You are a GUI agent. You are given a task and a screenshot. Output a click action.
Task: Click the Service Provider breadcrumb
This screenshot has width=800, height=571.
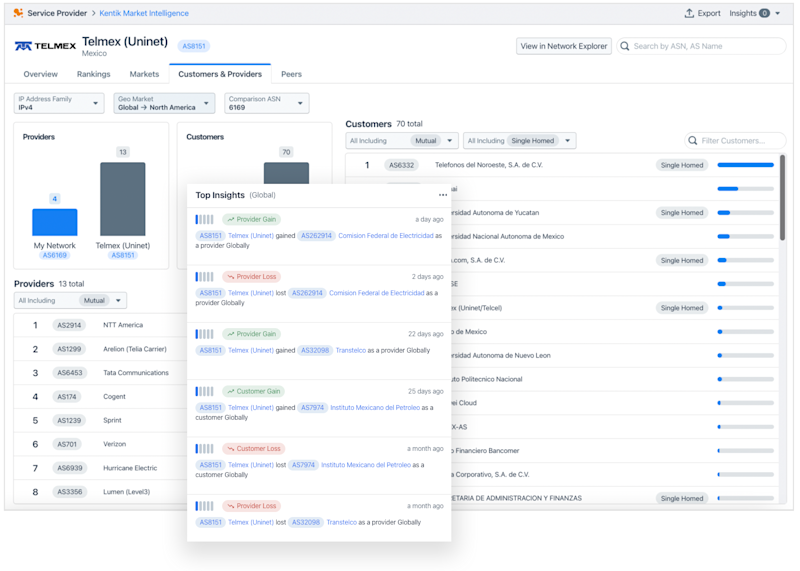pos(57,13)
